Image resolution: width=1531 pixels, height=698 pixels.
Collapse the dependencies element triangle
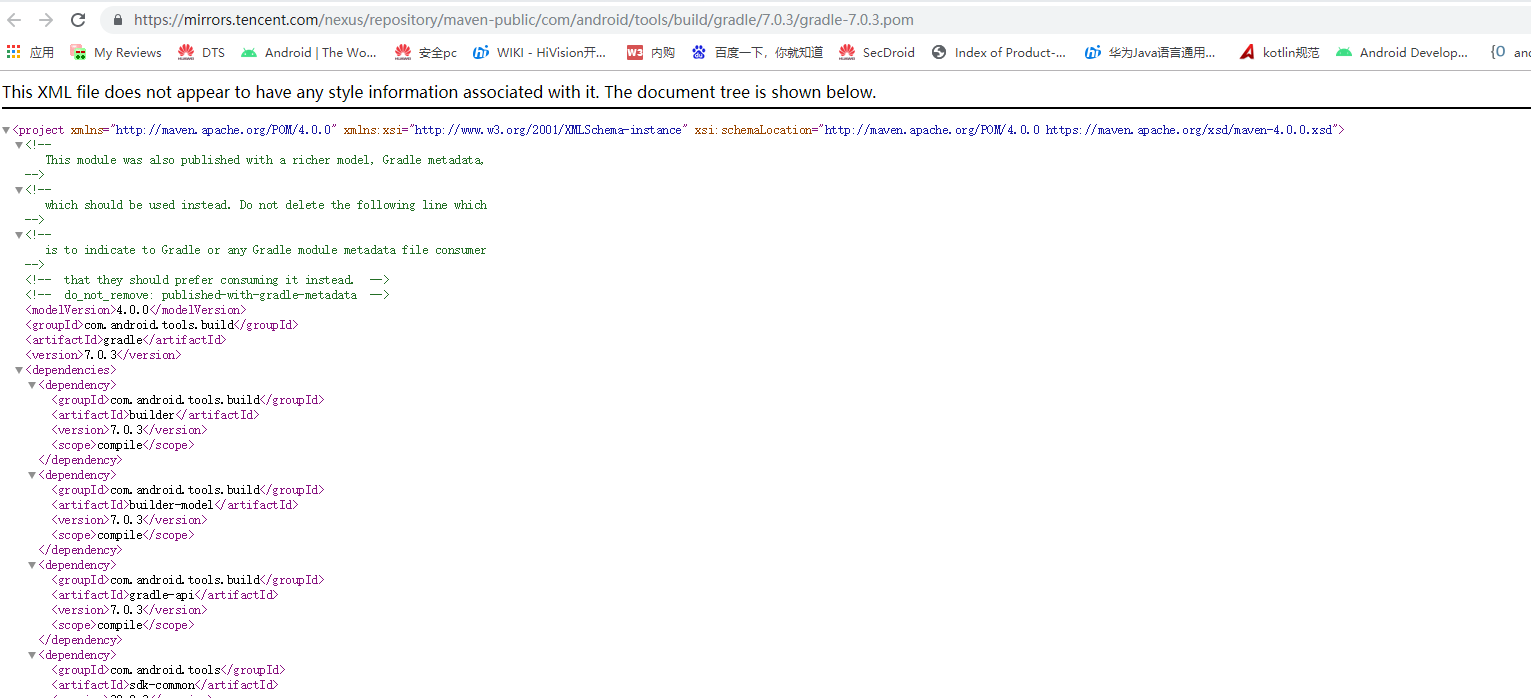tap(18, 369)
